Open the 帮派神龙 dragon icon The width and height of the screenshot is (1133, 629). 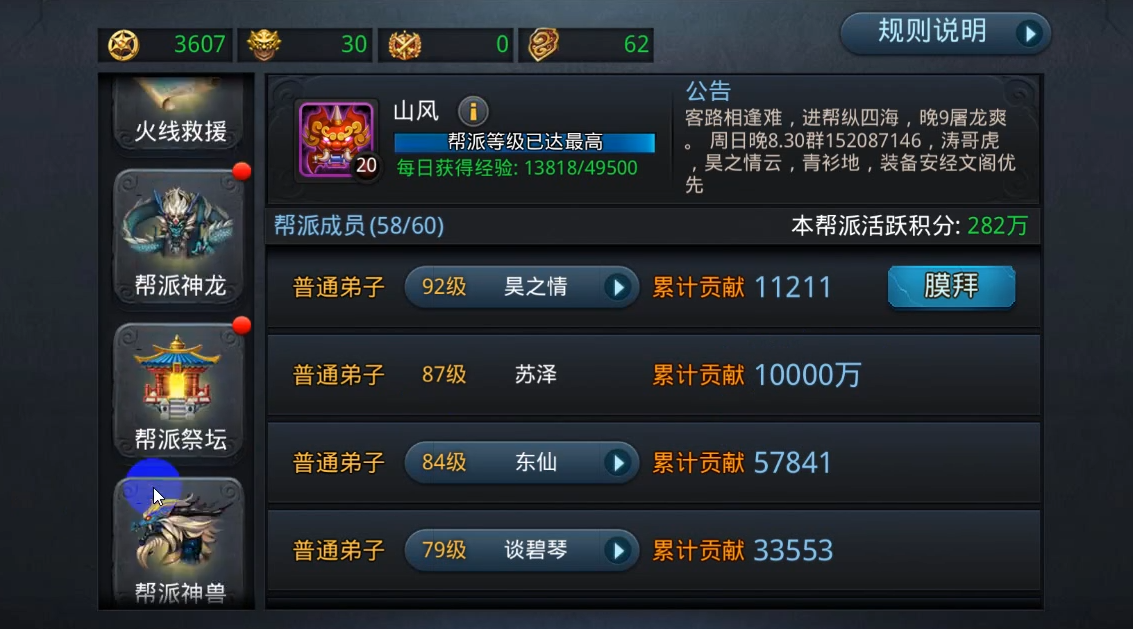coord(178,237)
